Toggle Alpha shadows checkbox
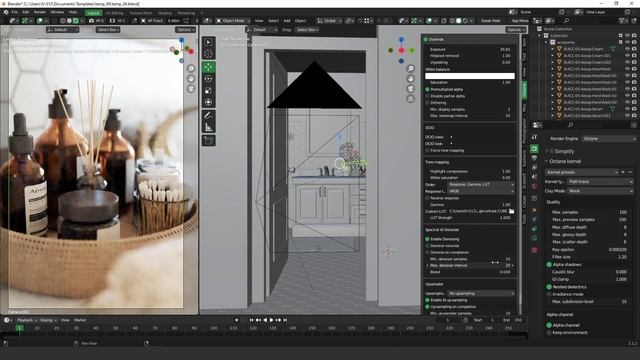 [x=549, y=264]
